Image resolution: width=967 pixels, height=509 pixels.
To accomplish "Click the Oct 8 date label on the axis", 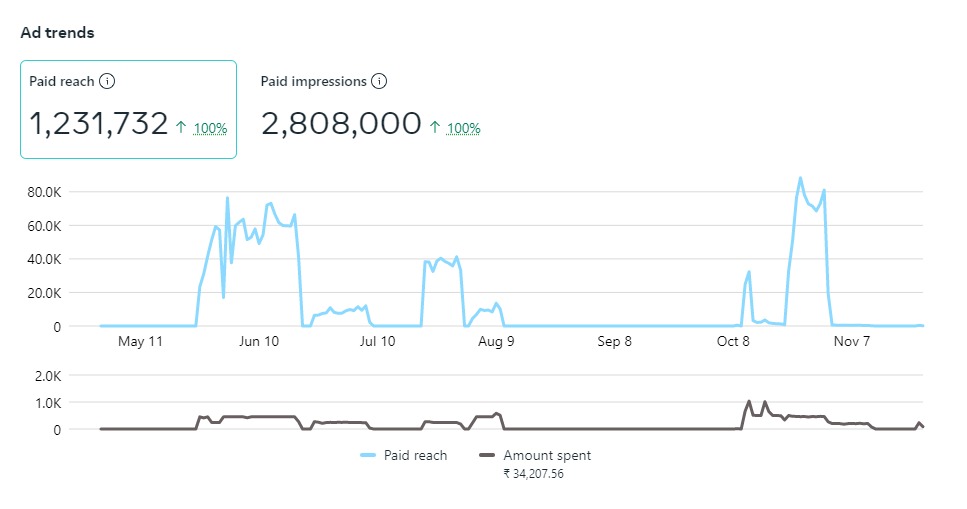I will tap(733, 341).
